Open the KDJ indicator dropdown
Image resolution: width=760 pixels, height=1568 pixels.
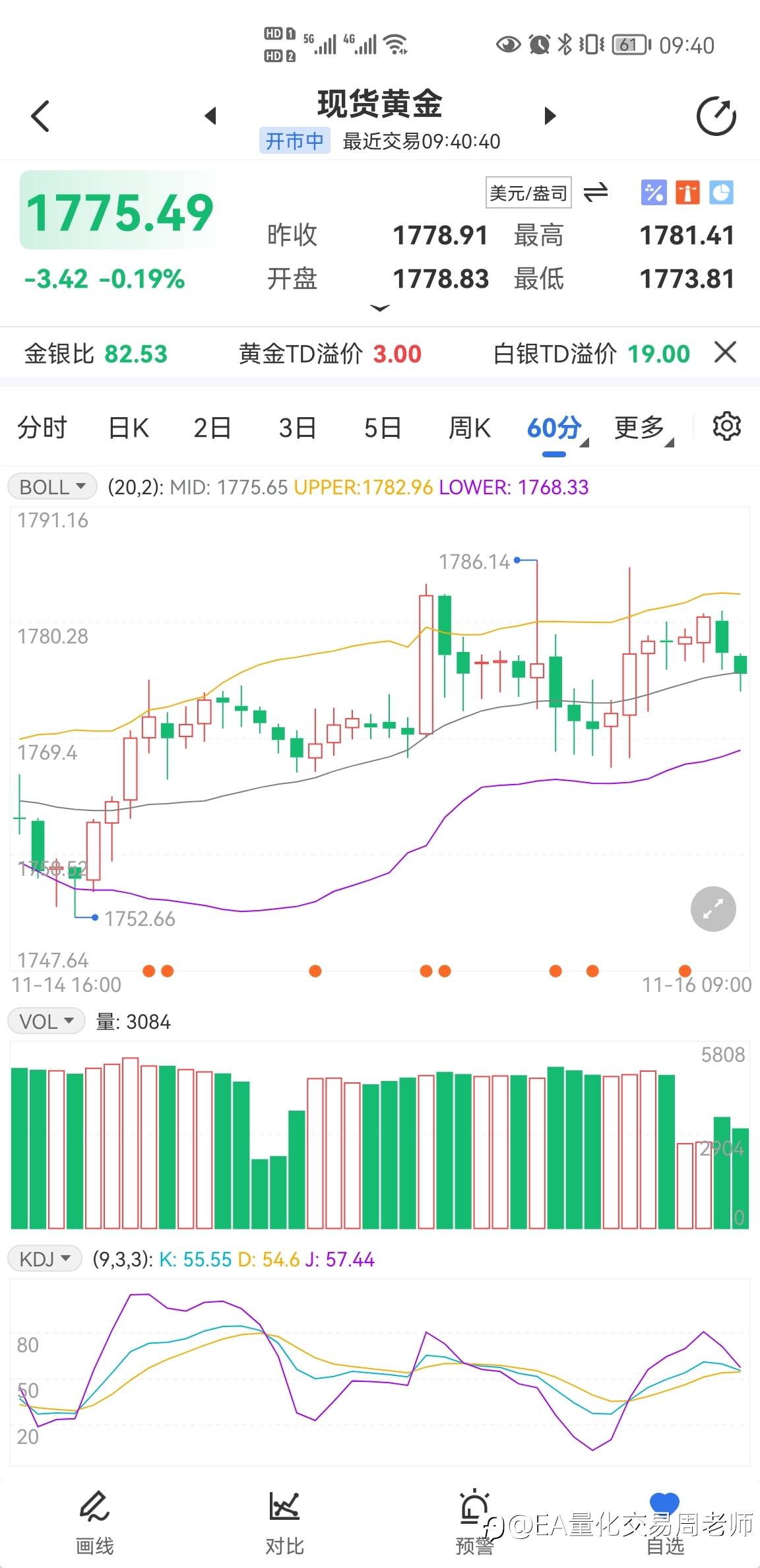pos(45,1259)
